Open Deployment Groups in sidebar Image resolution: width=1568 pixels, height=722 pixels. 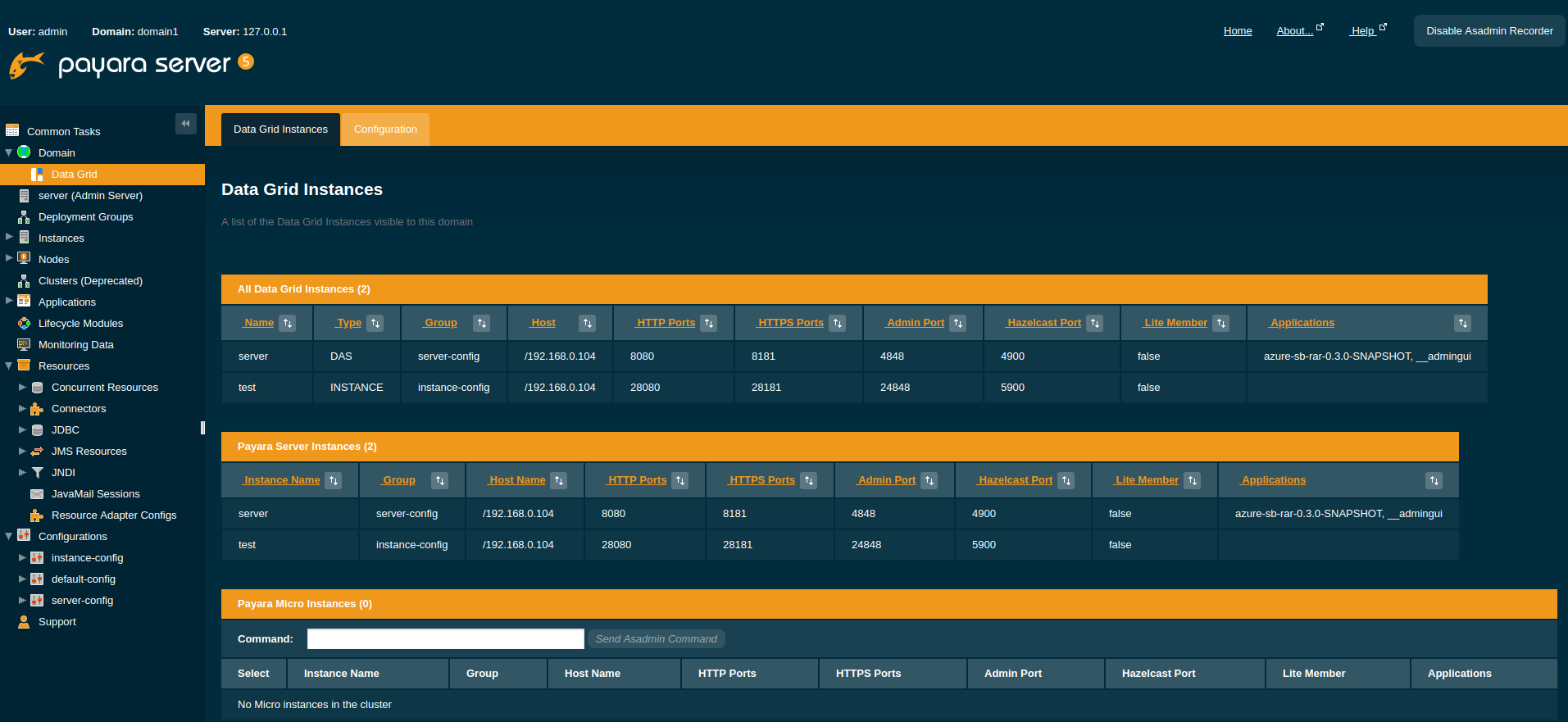coord(85,216)
